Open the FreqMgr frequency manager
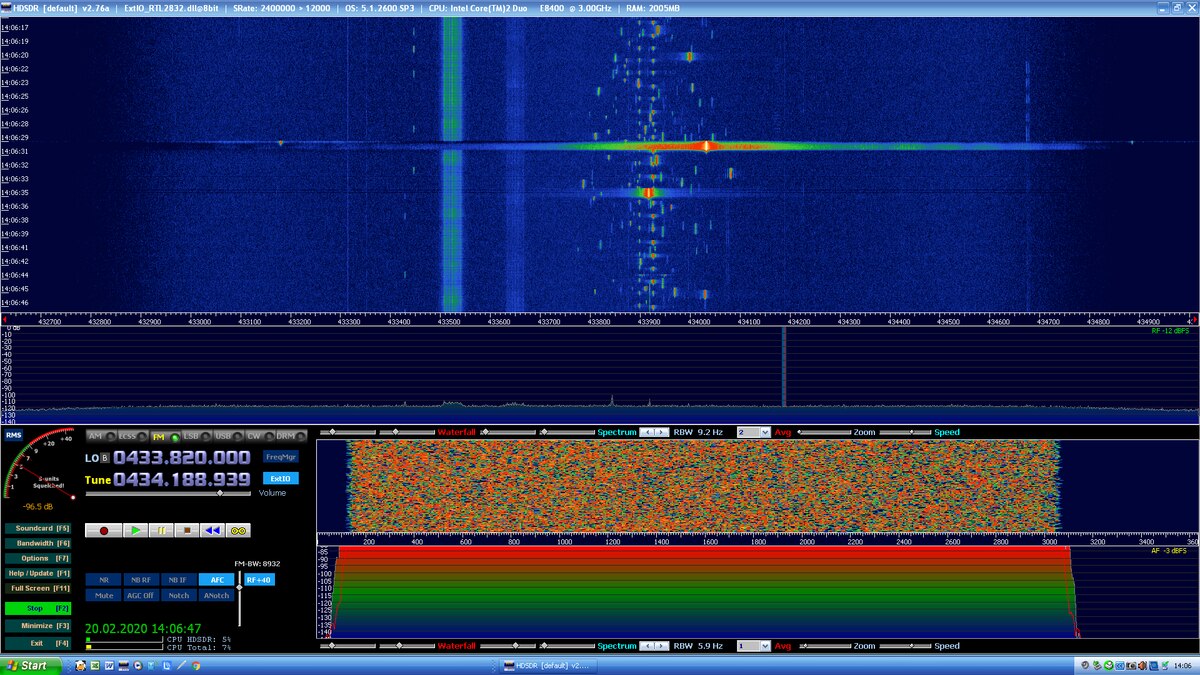 click(281, 457)
